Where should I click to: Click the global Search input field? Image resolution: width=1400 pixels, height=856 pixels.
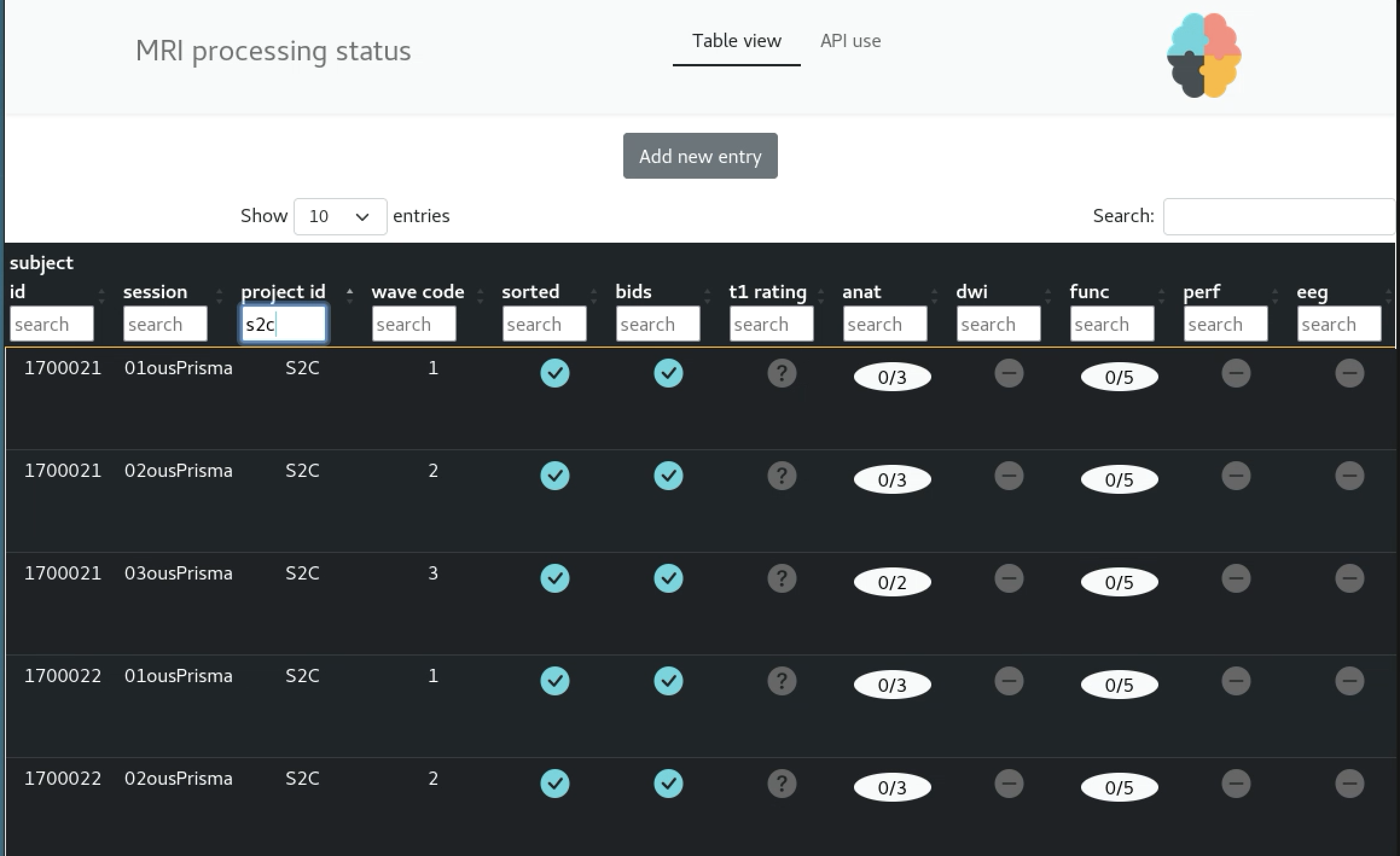(1278, 216)
